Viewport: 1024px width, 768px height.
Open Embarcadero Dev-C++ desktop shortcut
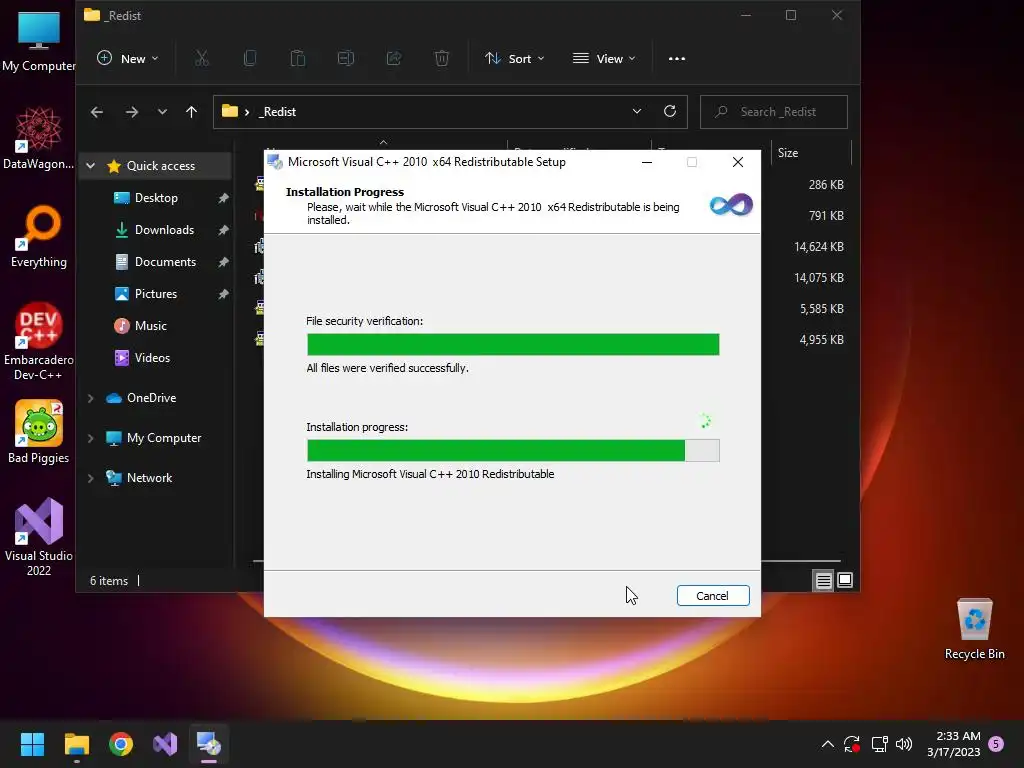39,342
